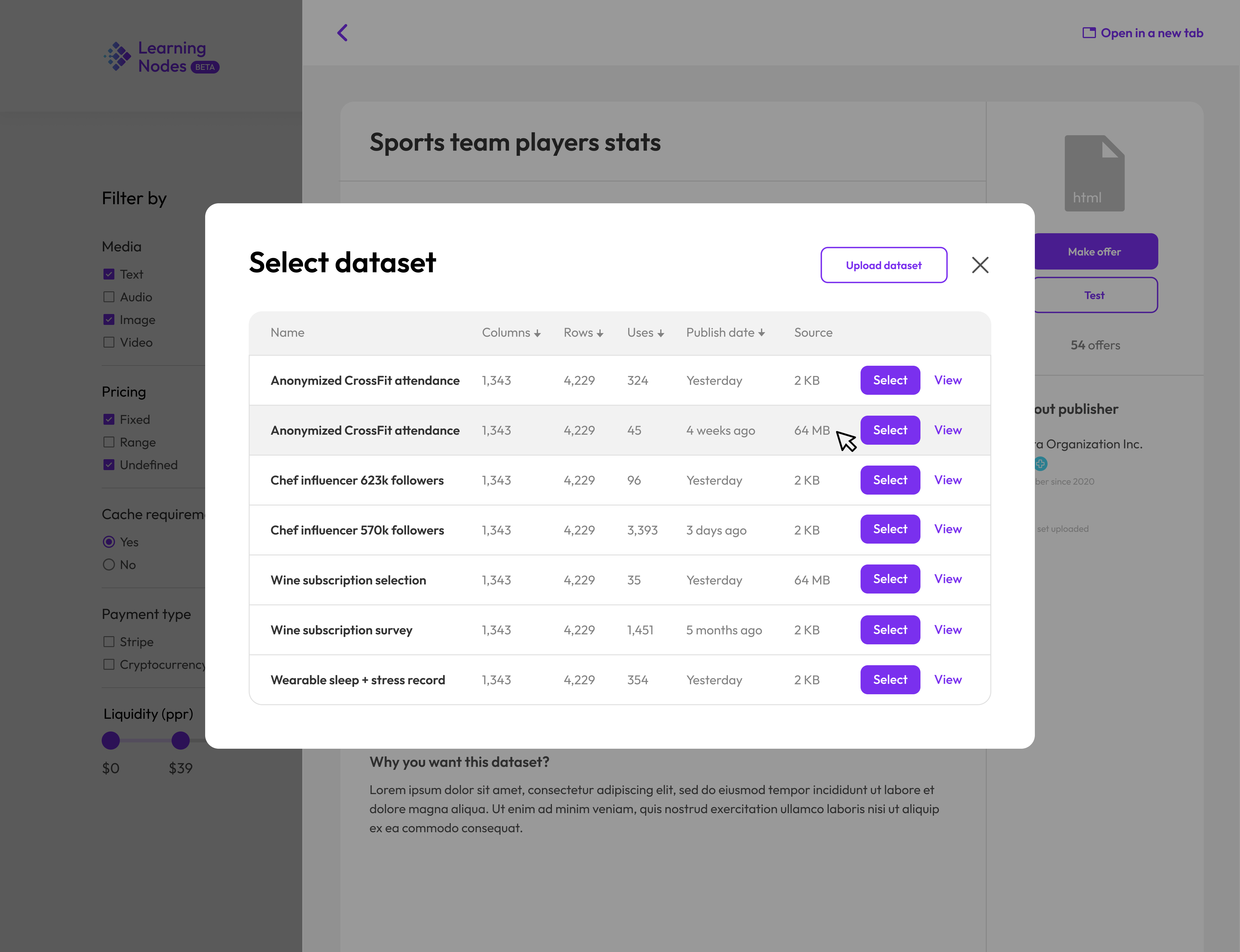
Task: Uncheck the Text media filter
Action: tap(108, 274)
